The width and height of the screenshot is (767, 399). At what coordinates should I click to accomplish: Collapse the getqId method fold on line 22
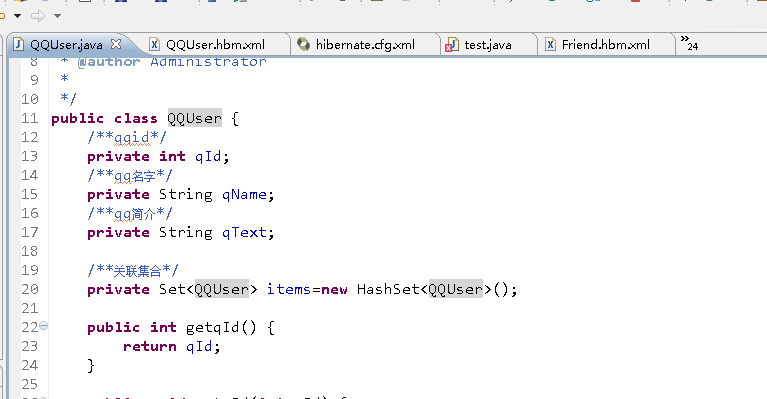(x=44, y=325)
